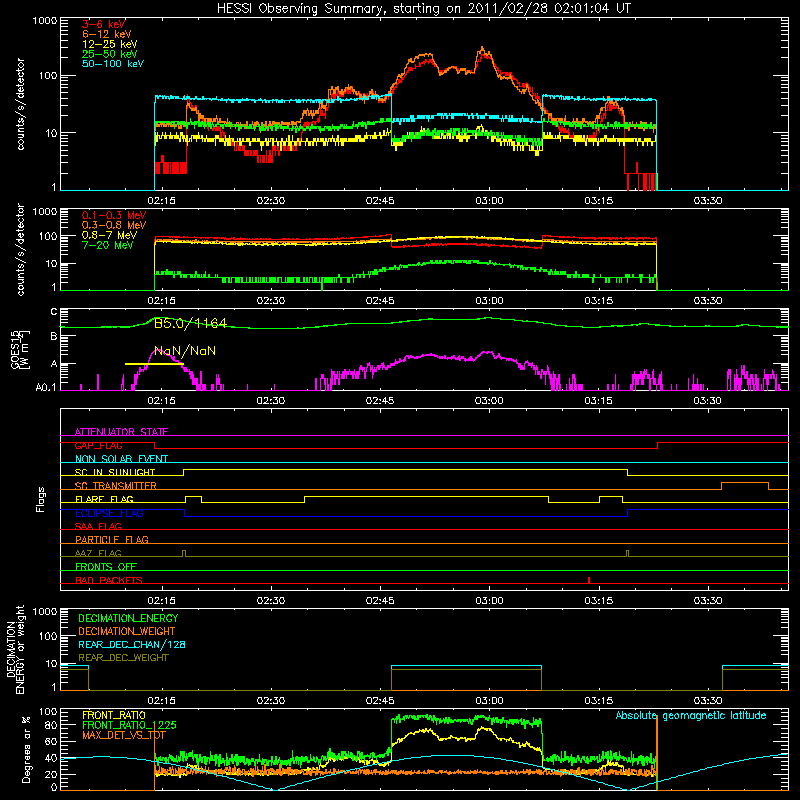Select the ATTENUATOR_STATE flag label

(121, 432)
